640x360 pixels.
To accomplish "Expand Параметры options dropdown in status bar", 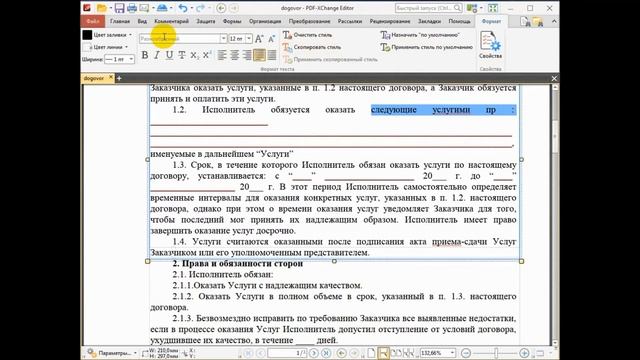I will point(135,353).
